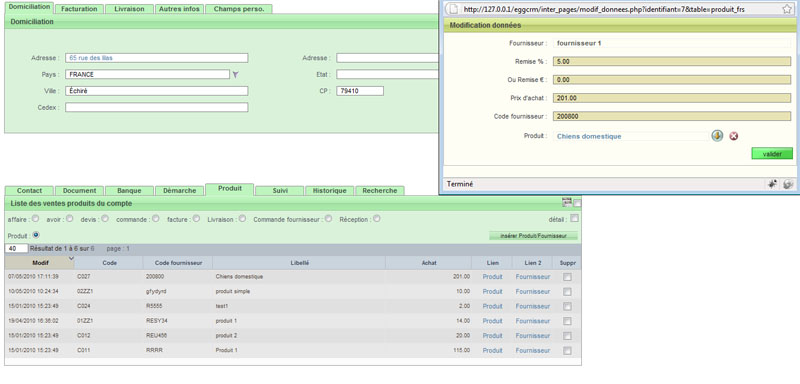The height and width of the screenshot is (384, 800).
Task: Click the bug icon in popup status bar
Action: 772,184
